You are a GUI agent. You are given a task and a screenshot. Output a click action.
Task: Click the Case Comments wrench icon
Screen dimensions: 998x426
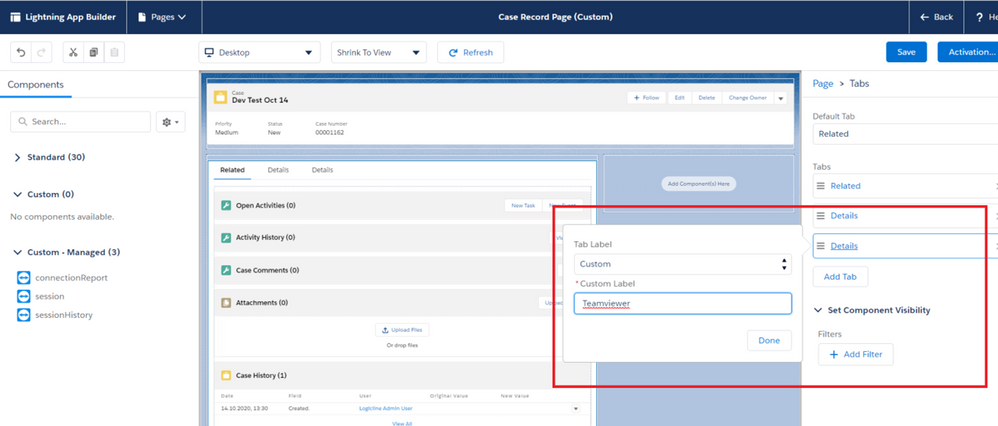pyautogui.click(x=225, y=270)
